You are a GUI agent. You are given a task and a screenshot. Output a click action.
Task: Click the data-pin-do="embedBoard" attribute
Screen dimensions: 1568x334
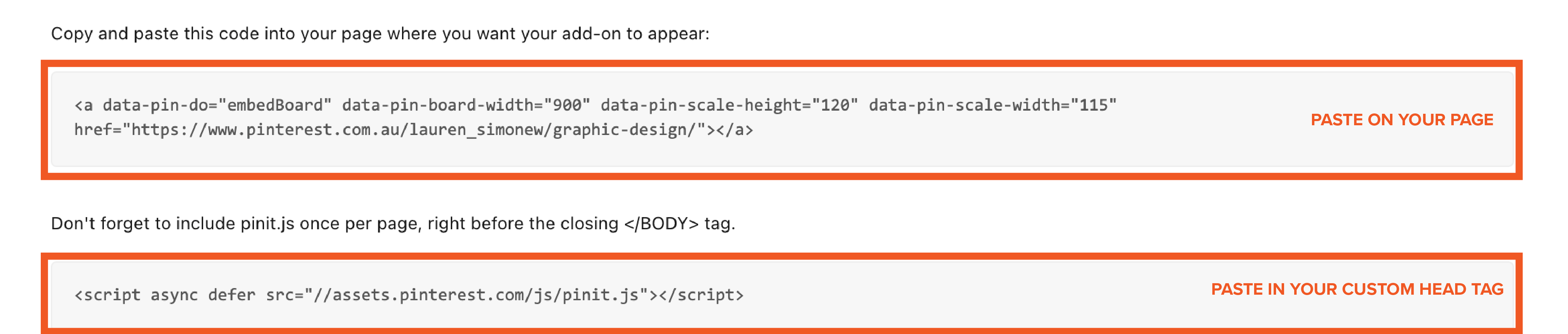tap(216, 105)
